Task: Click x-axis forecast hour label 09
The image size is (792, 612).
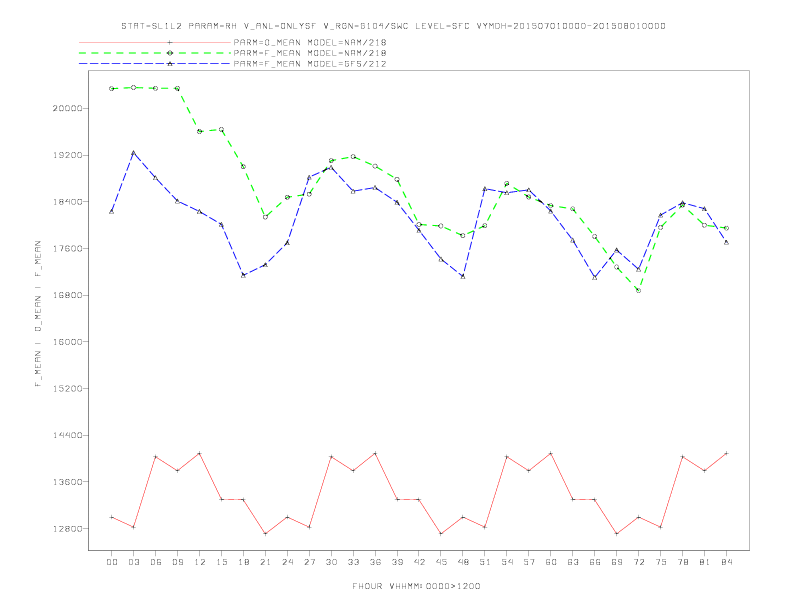Action: point(177,562)
